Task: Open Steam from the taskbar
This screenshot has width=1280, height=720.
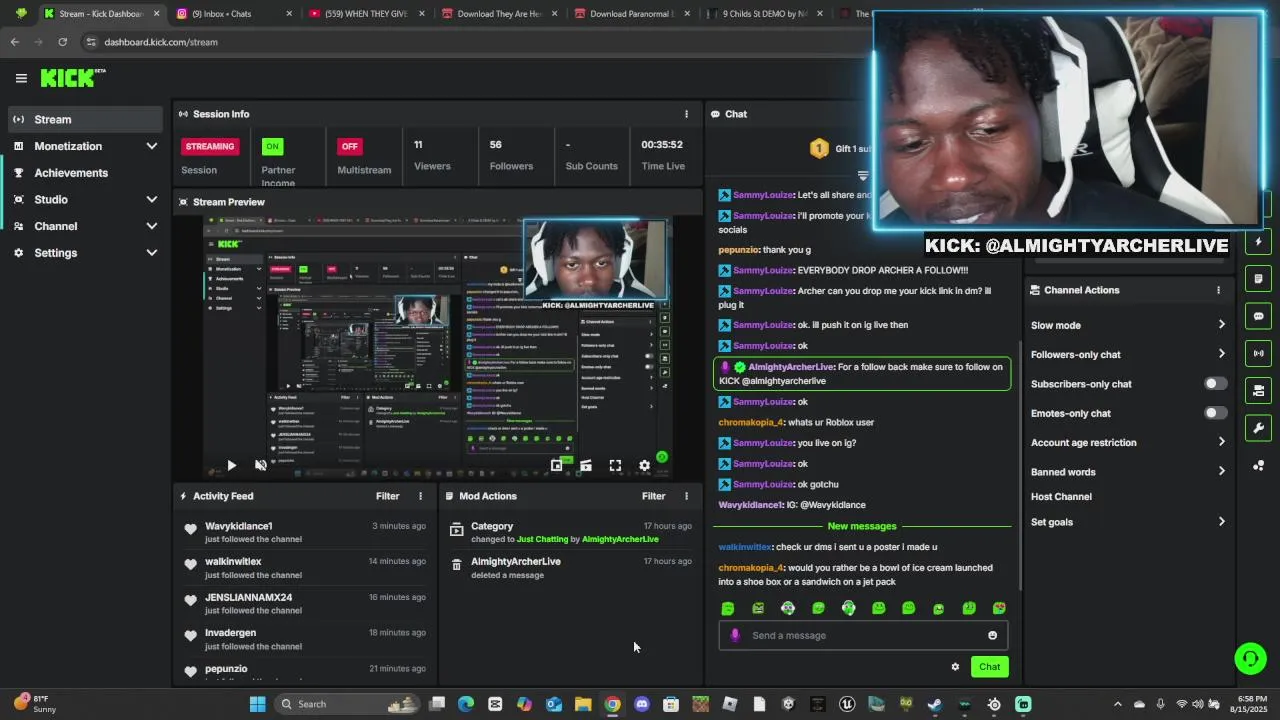Action: click(935, 704)
